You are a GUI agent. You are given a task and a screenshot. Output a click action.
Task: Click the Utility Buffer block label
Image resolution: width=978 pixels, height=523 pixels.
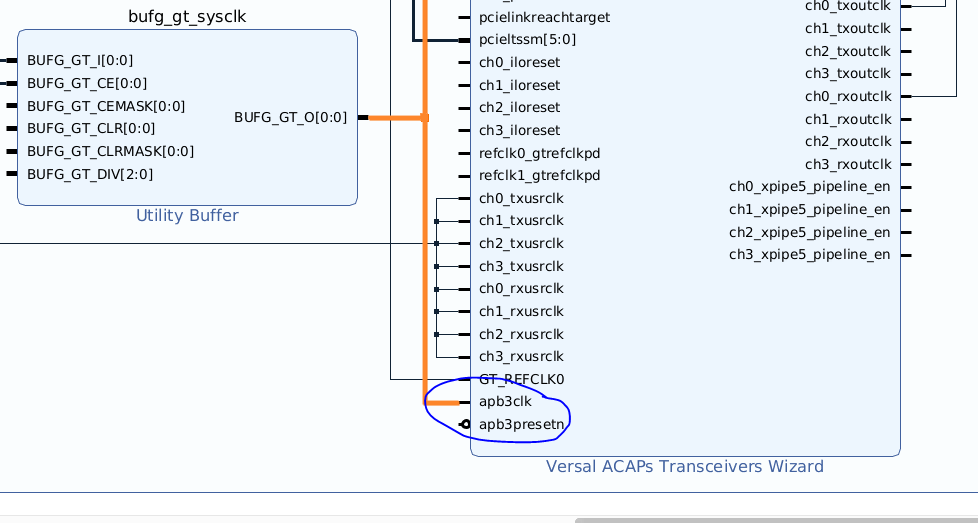tap(187, 215)
